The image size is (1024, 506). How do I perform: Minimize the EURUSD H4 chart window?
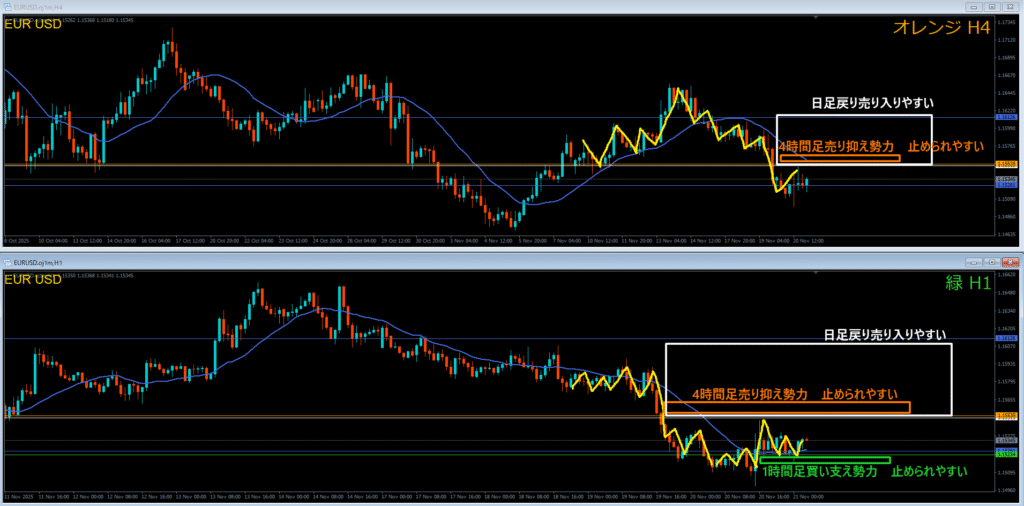974,7
